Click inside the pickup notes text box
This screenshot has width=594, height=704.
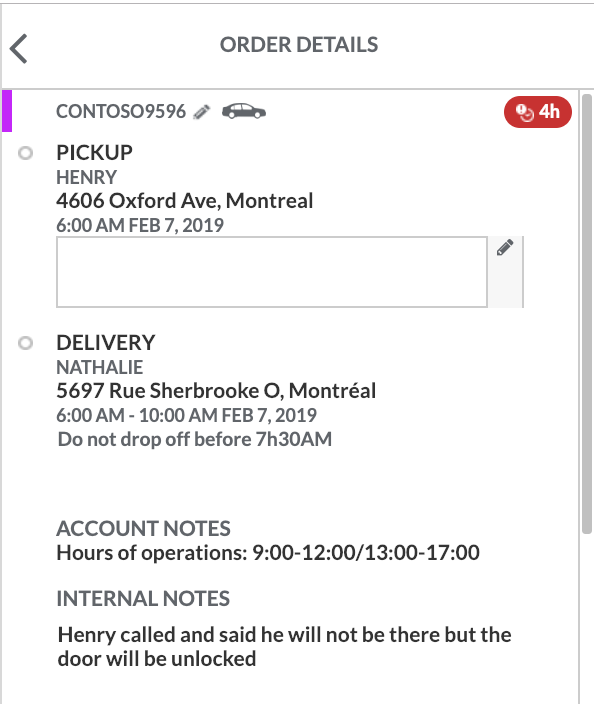pyautogui.click(x=272, y=272)
